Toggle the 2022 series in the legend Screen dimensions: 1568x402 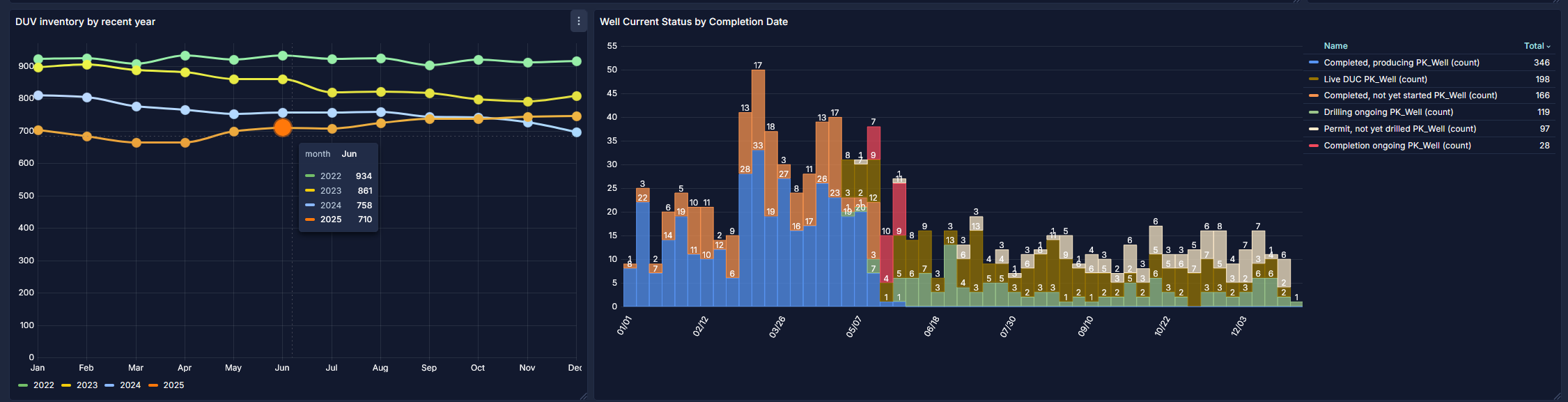44,385
